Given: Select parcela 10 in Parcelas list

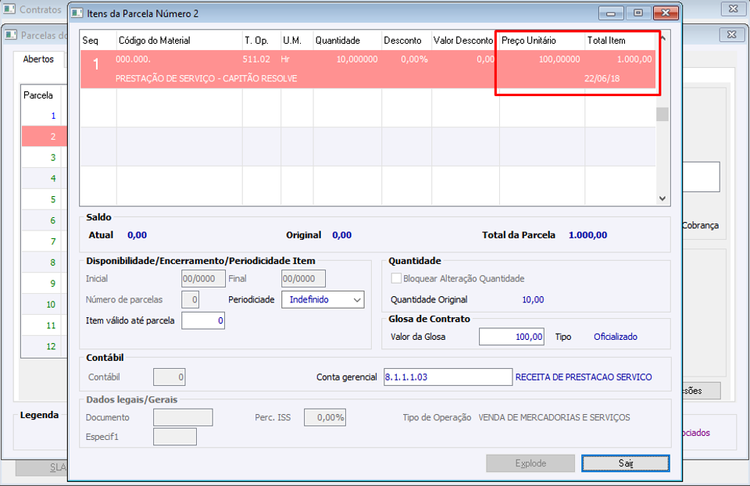Looking at the screenshot, I should tap(44, 304).
